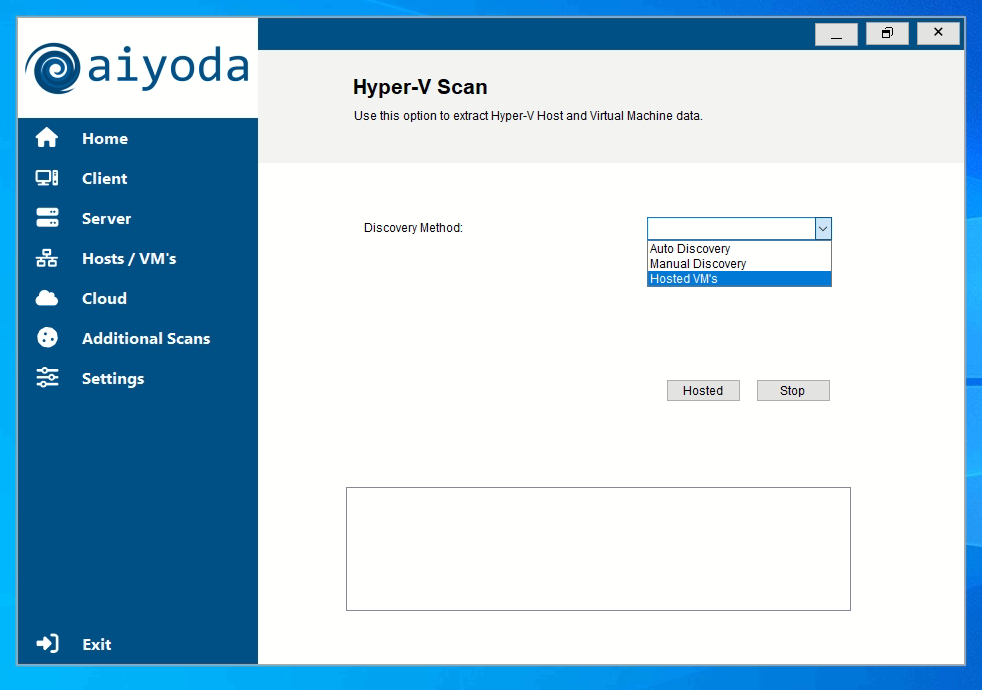The image size is (982, 690).
Task: Close the aiyoda window
Action: click(x=938, y=33)
